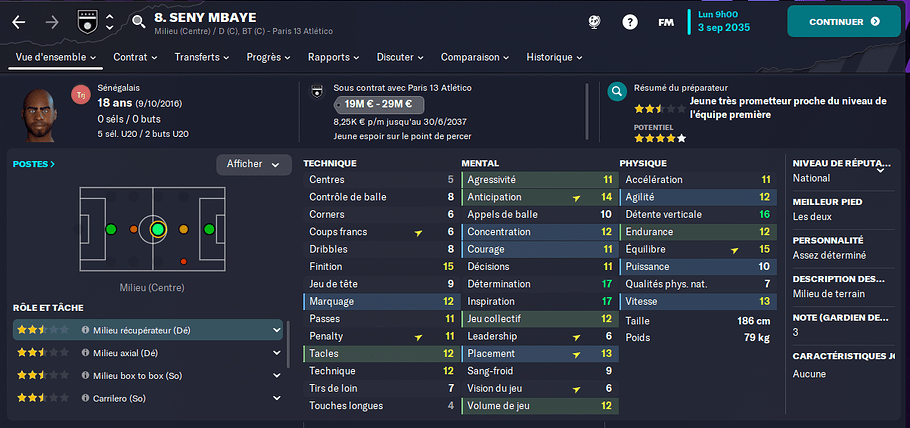Select the central midfield position dot on pitch
The height and width of the screenshot is (428, 910).
tap(157, 229)
